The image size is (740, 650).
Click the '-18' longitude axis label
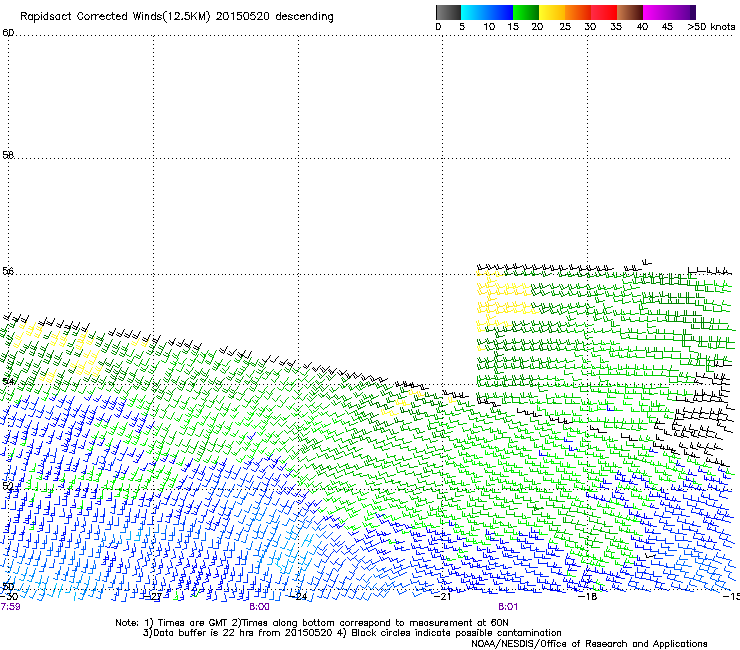point(588,597)
